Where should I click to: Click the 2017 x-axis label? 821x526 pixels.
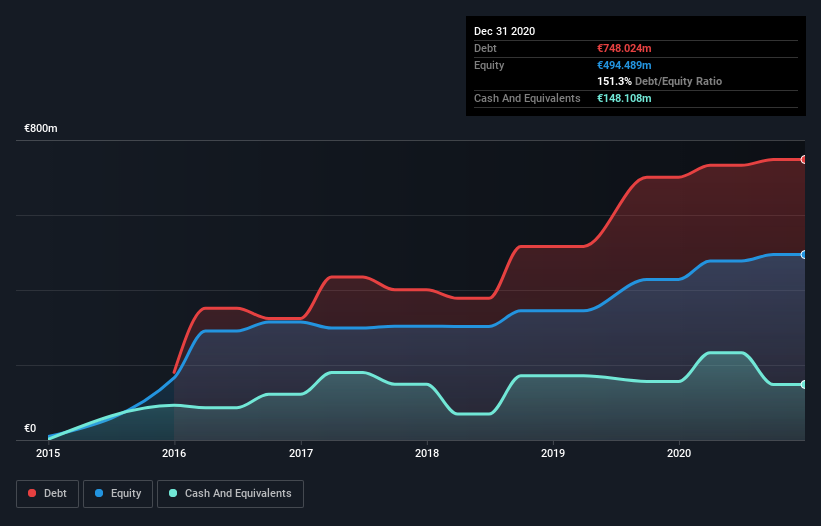point(301,453)
